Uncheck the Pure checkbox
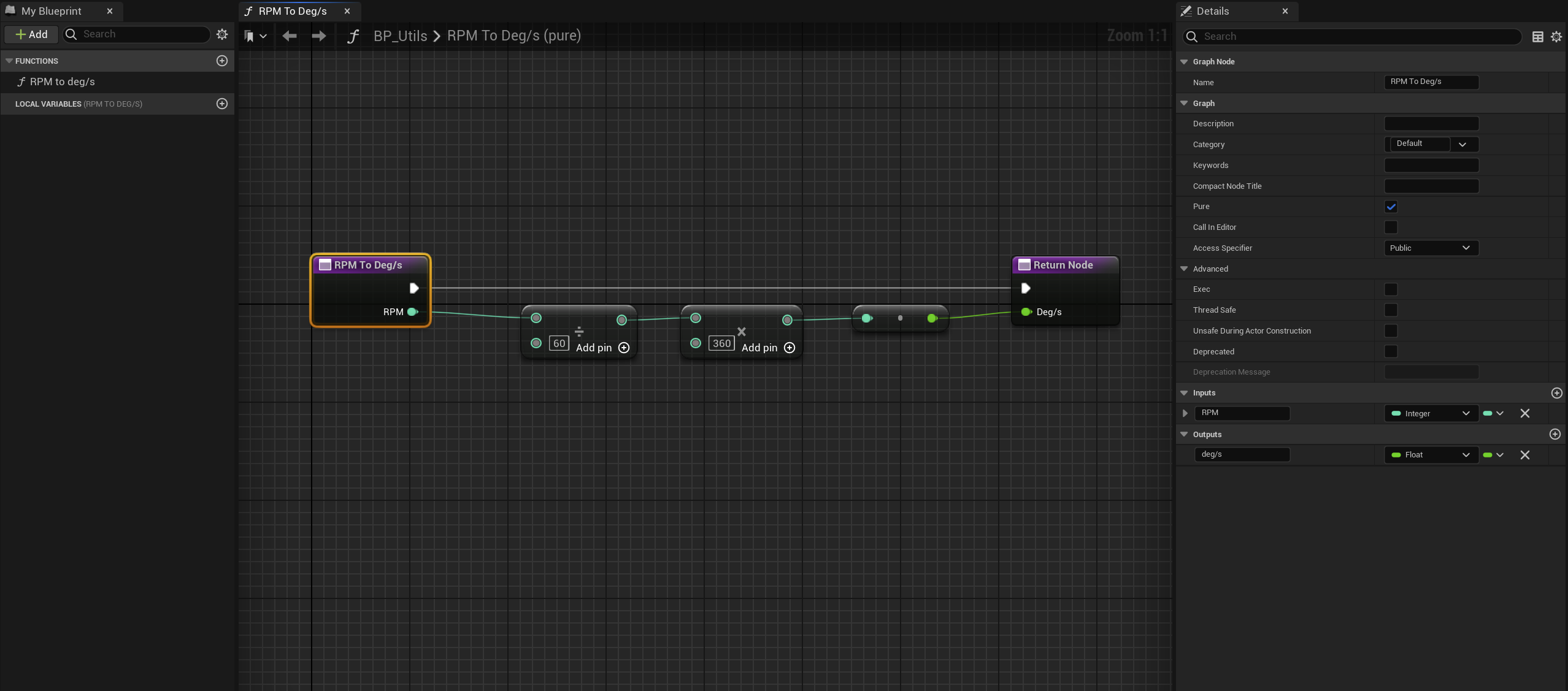Screen dimensions: 1568x691 pyautogui.click(x=1391, y=207)
